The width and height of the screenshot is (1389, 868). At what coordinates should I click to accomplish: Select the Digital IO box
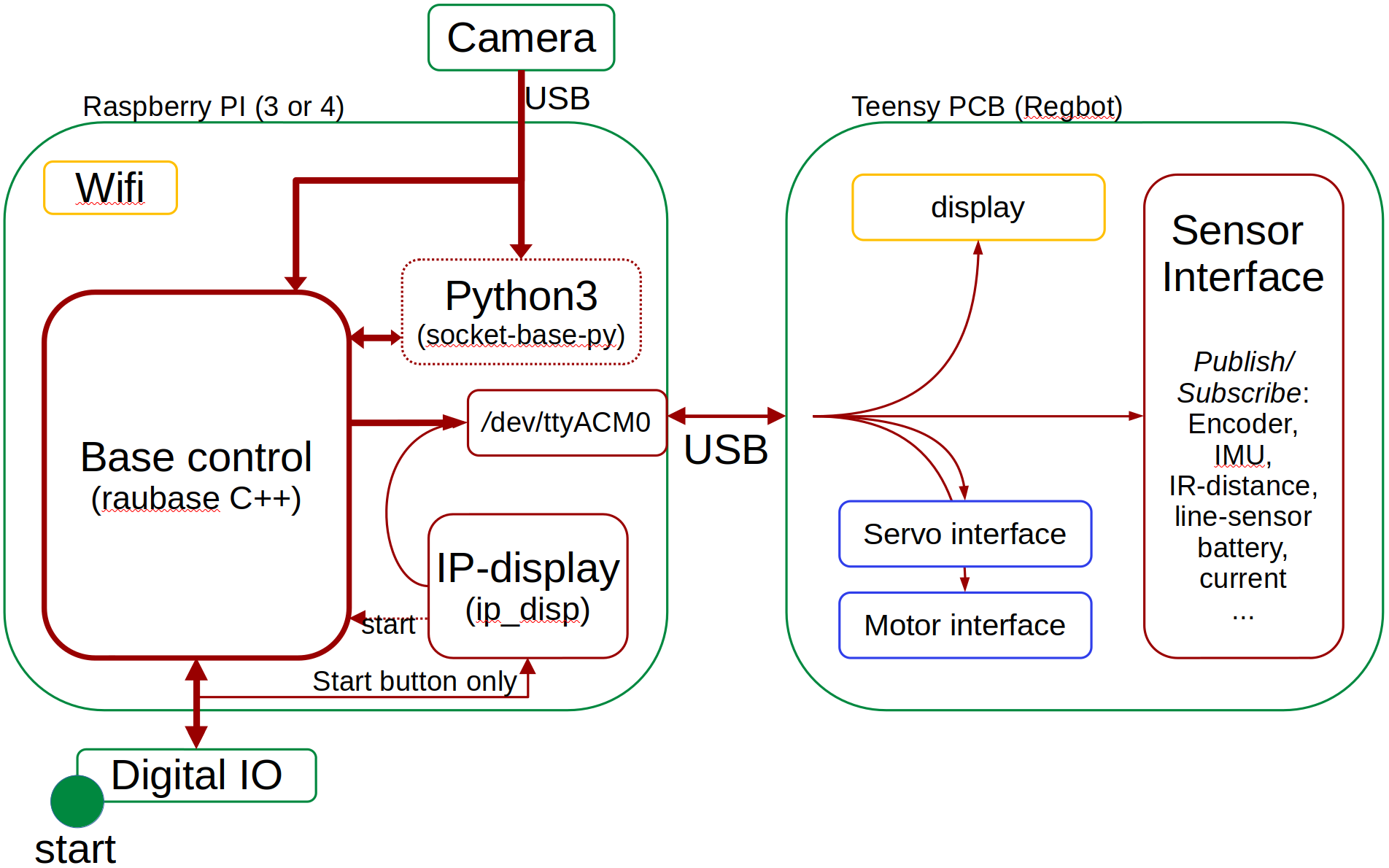tap(197, 775)
